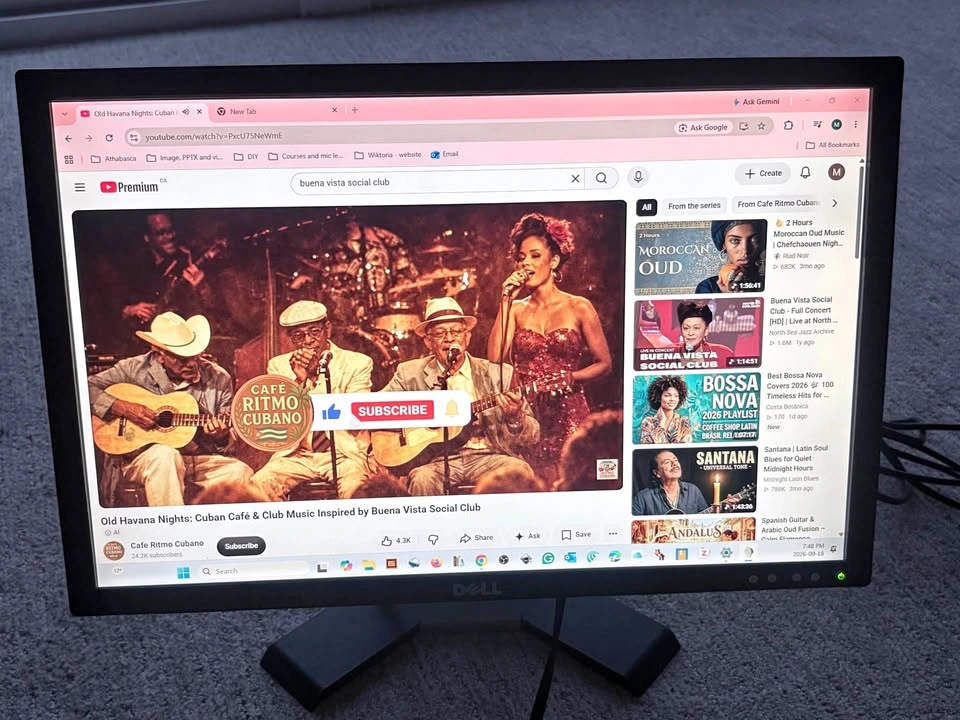View site information icon in address bar
960x720 pixels.
click(133, 138)
